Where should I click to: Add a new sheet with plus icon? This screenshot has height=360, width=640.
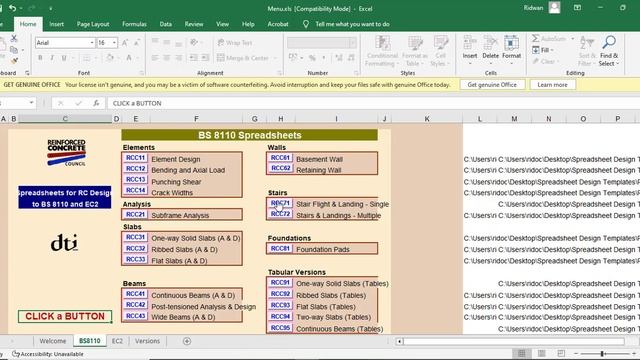point(187,341)
